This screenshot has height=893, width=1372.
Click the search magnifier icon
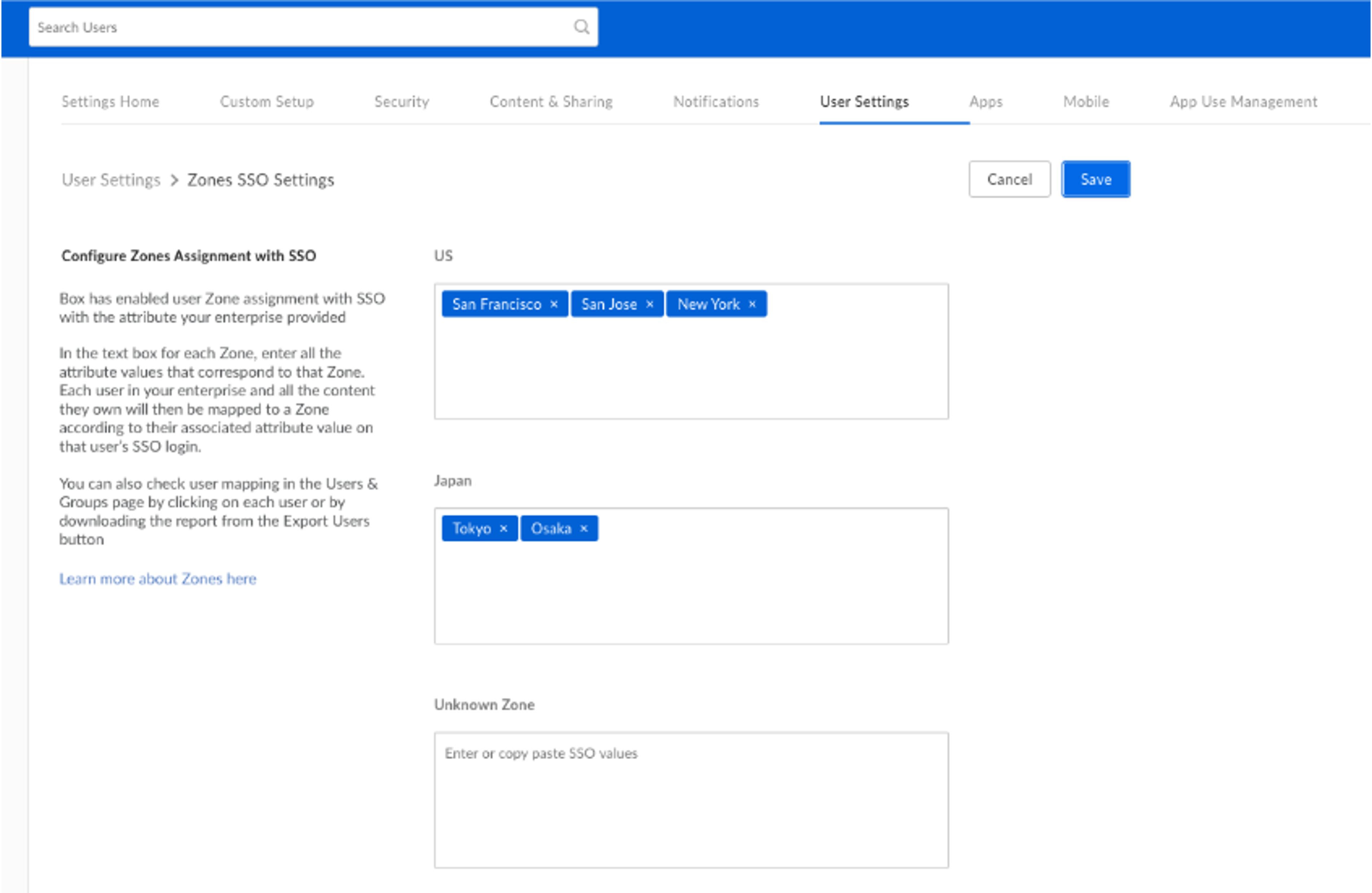[x=581, y=27]
